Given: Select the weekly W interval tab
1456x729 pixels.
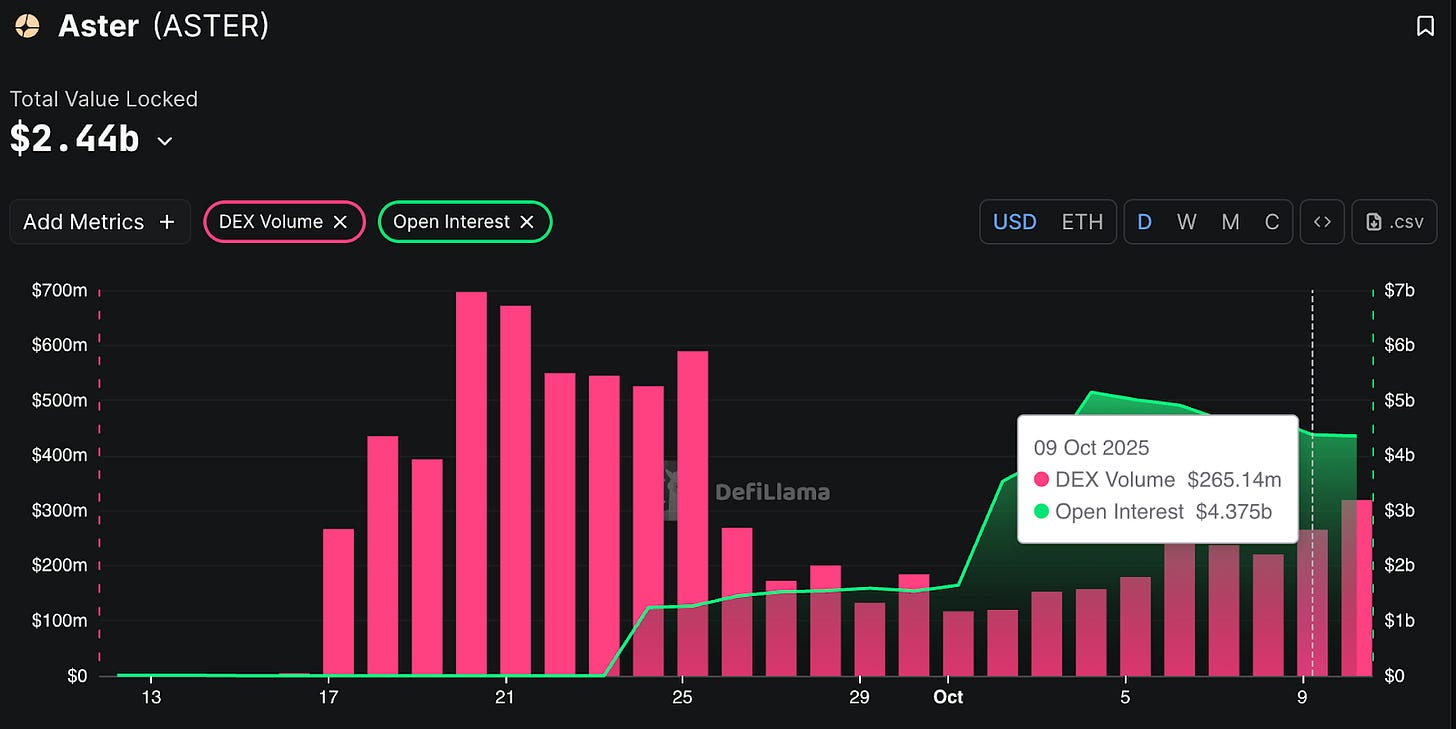Looking at the screenshot, I should [x=1187, y=222].
